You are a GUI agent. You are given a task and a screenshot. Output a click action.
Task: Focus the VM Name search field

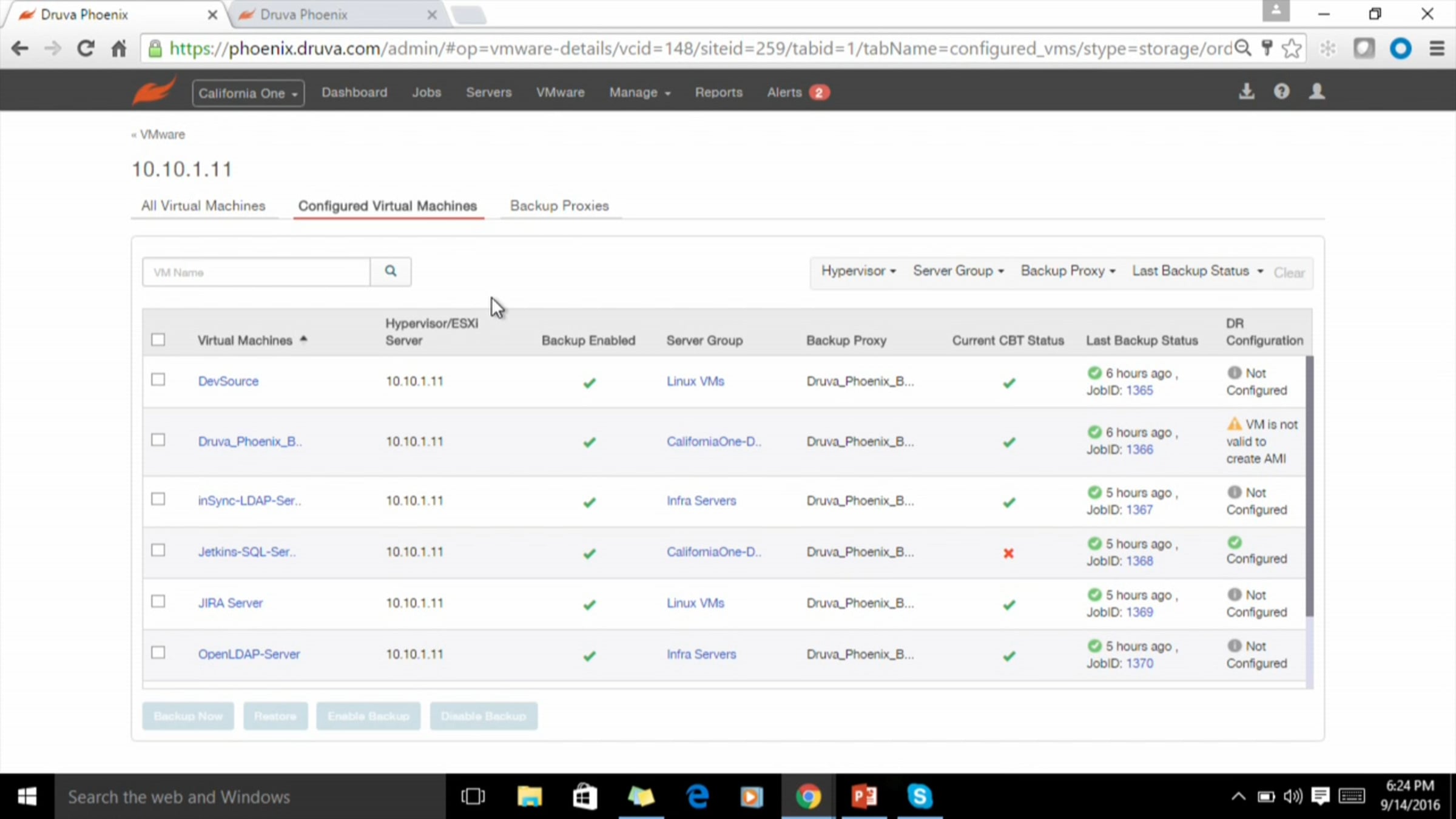[x=256, y=272]
